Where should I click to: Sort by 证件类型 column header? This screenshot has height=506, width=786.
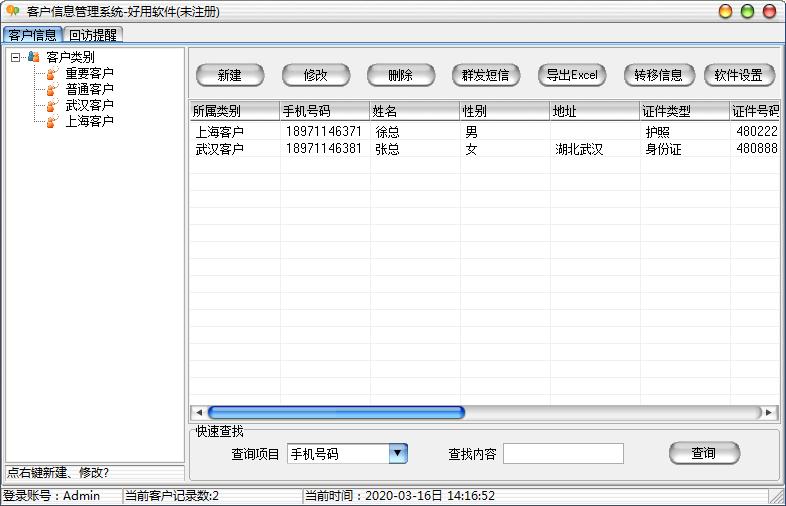point(685,111)
